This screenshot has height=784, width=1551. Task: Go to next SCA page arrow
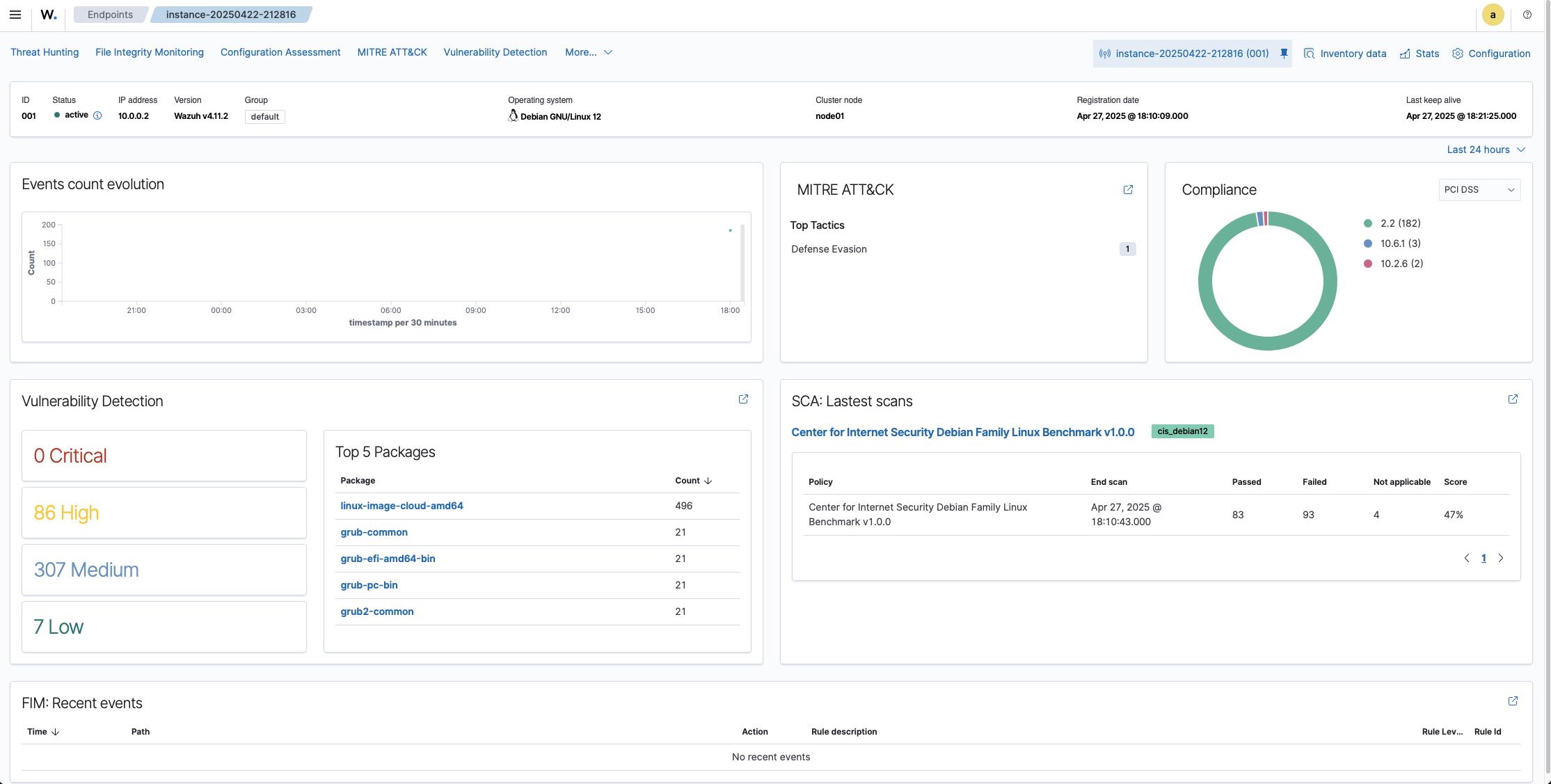pos(1501,558)
